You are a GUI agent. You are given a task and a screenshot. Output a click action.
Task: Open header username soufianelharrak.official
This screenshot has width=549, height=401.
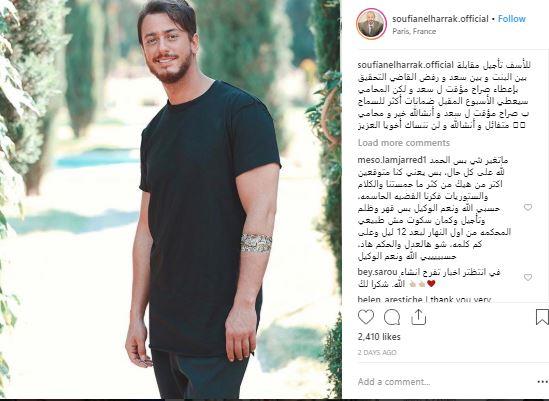(x=440, y=19)
